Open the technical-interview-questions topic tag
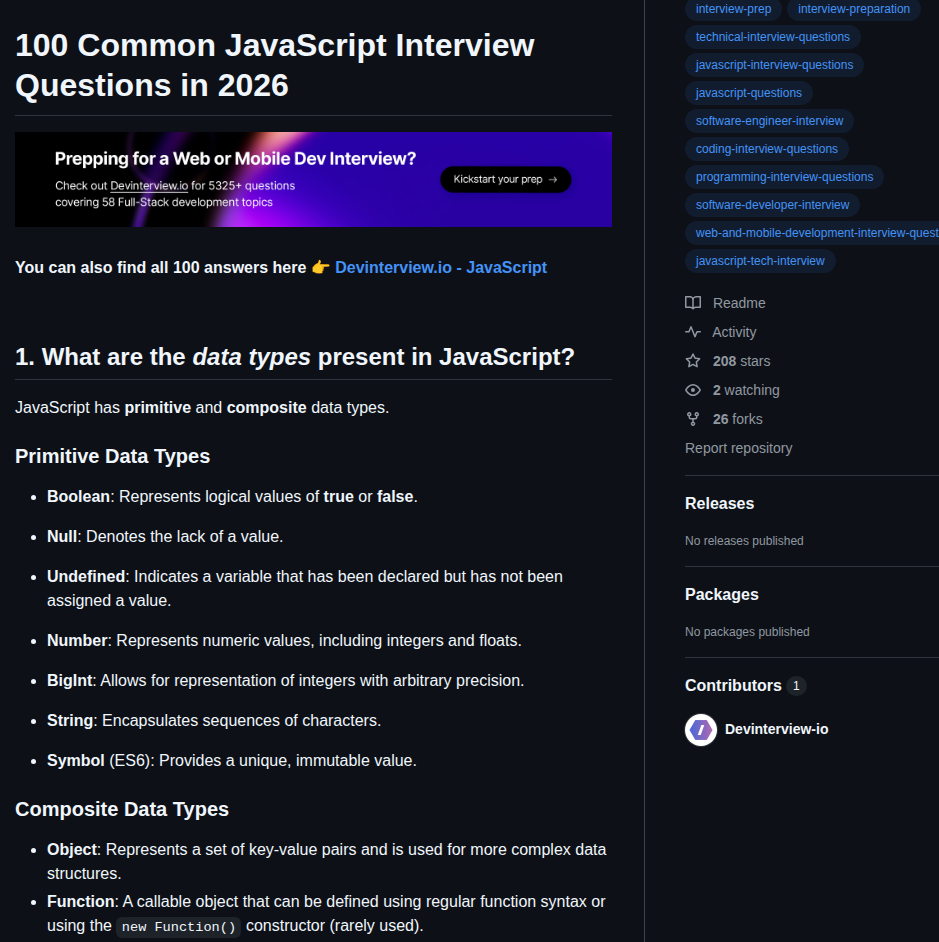Screen dimensions: 939x942 [772, 37]
